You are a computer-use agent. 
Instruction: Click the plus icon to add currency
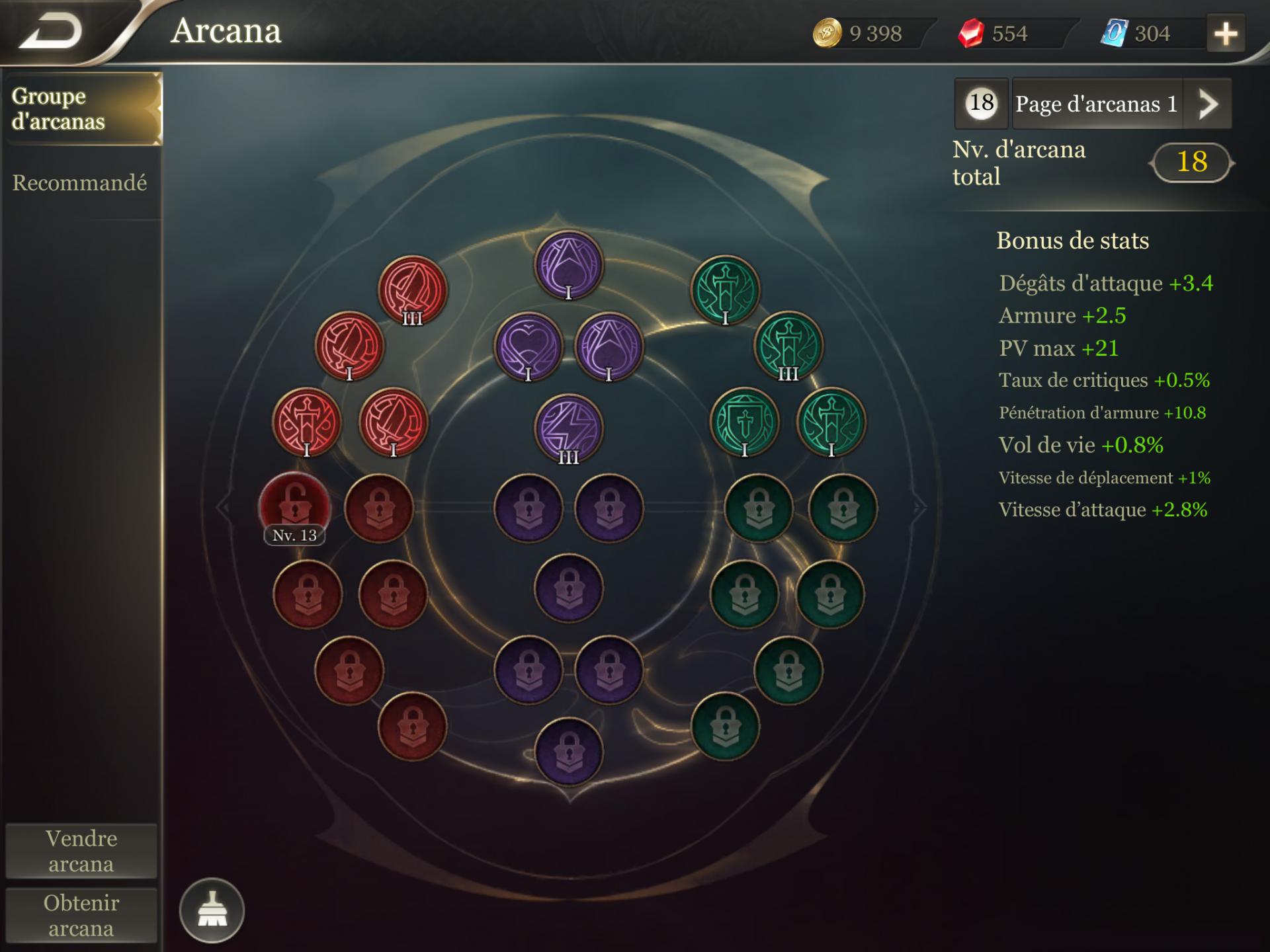coord(1226,34)
